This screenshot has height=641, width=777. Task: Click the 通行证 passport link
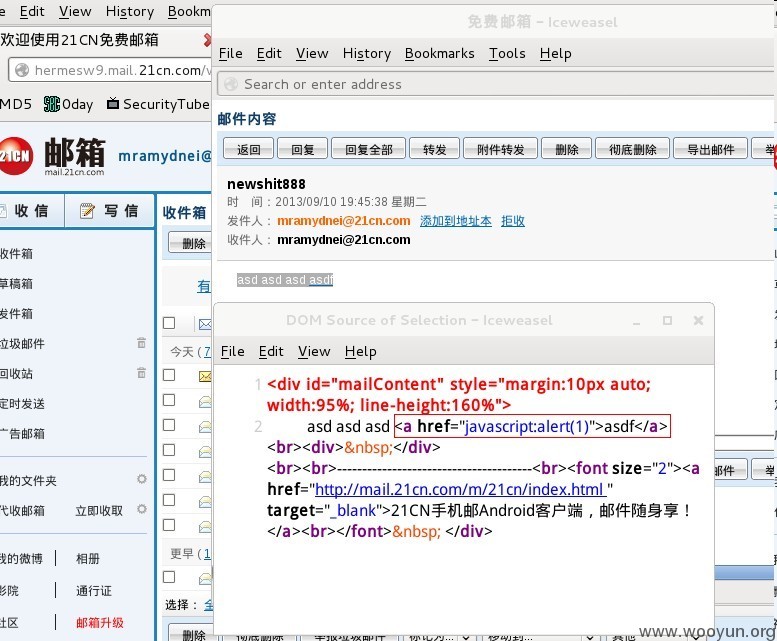94,590
